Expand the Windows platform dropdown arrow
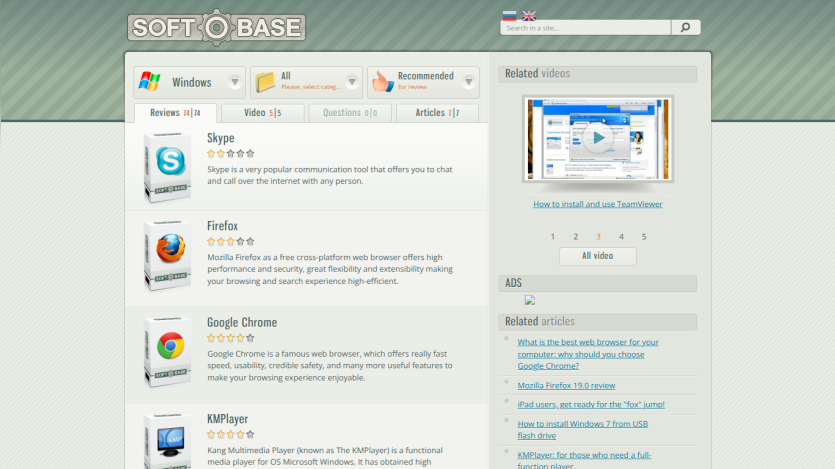The height and width of the screenshot is (469, 835). (x=234, y=81)
